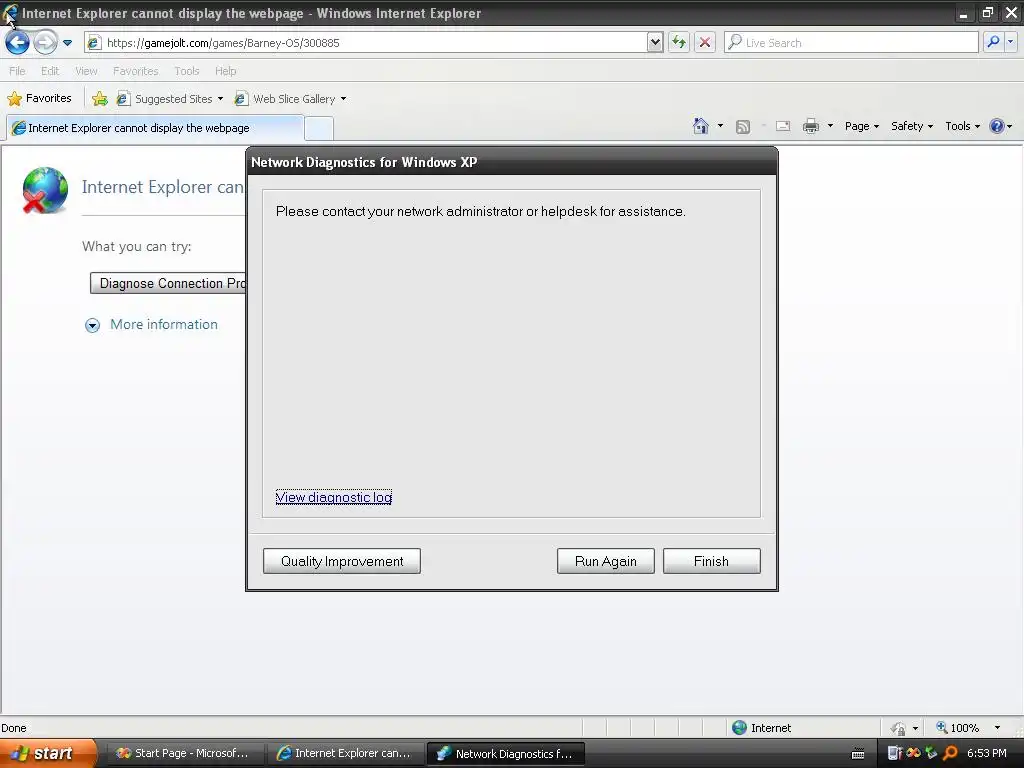Expand More information arrow icon
1024x768 pixels.
click(x=93, y=325)
